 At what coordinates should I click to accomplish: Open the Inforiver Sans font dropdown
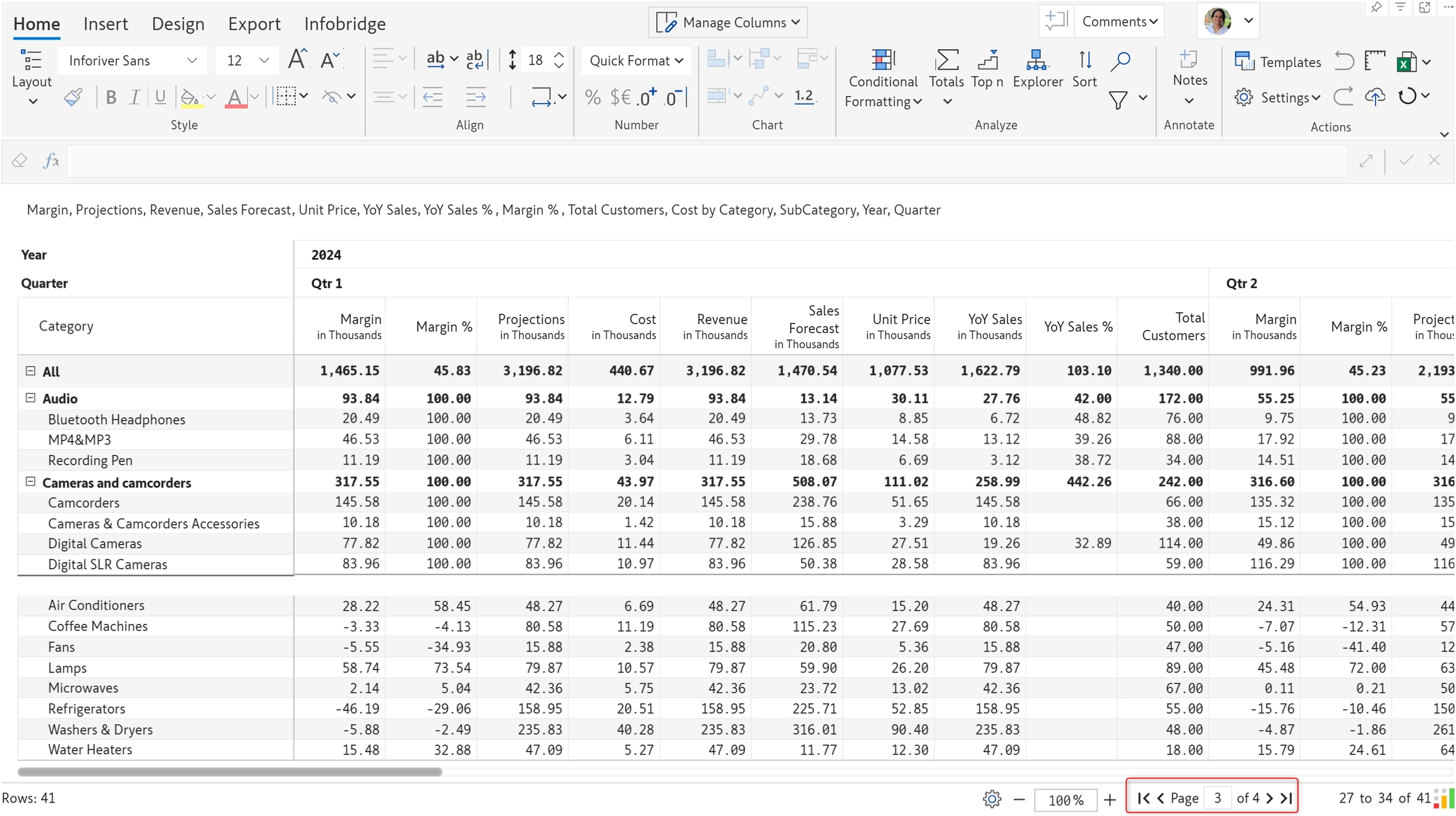(x=131, y=61)
